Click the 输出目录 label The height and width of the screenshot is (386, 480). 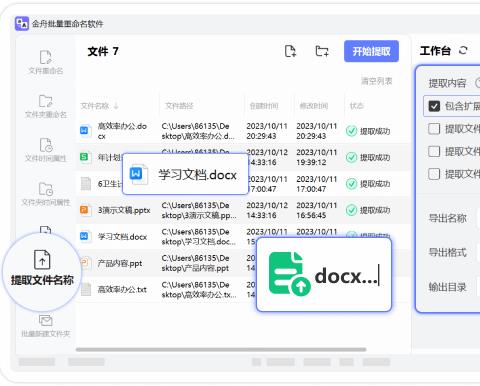[x=447, y=287]
